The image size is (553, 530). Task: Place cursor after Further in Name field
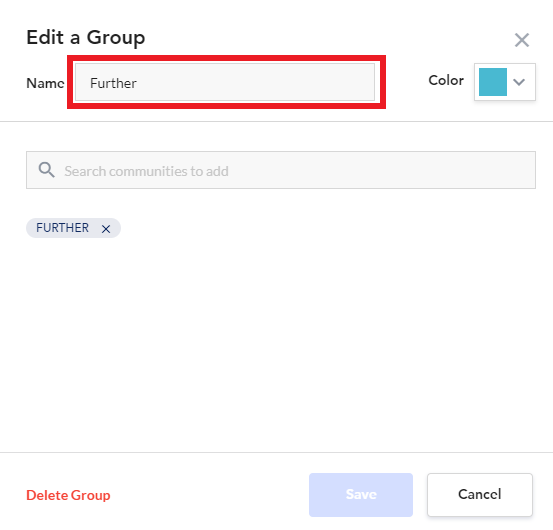pyautogui.click(x=138, y=83)
